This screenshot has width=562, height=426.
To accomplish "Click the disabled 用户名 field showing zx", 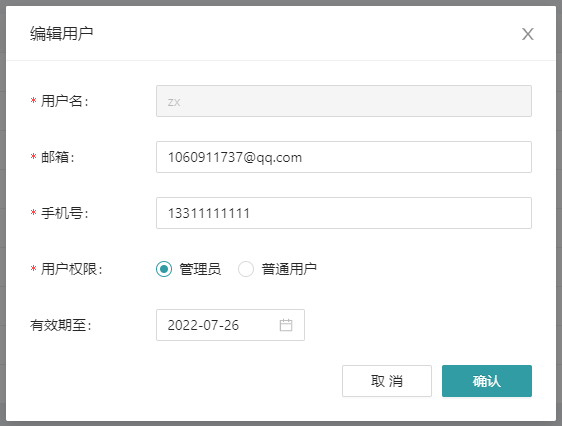I will 344,101.
